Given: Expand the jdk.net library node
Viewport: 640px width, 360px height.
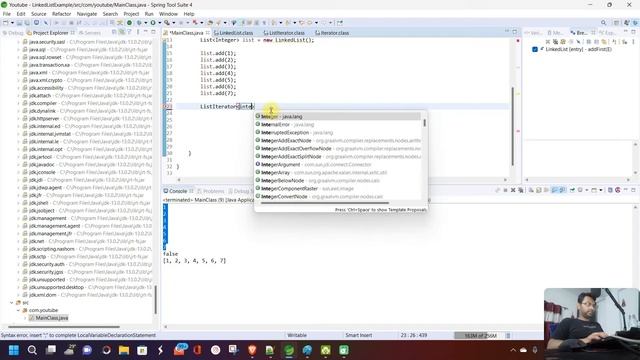Looking at the screenshot, I should click(18, 241).
